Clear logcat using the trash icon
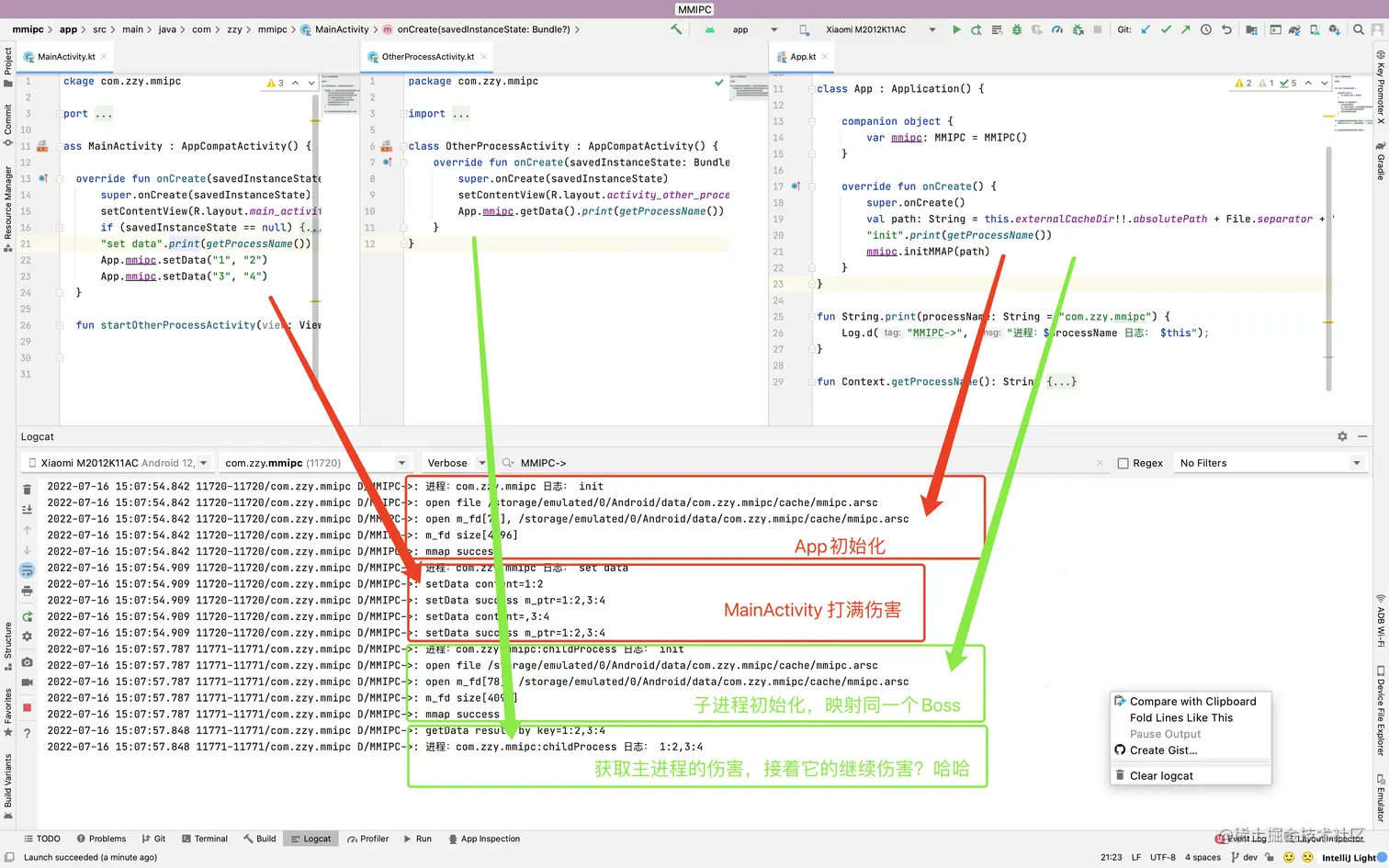 [27, 489]
